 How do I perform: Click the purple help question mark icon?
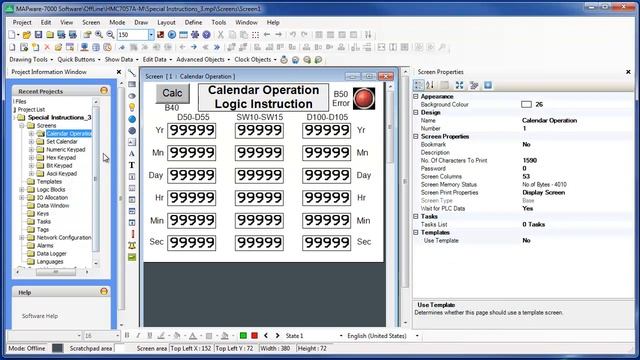click(x=207, y=35)
